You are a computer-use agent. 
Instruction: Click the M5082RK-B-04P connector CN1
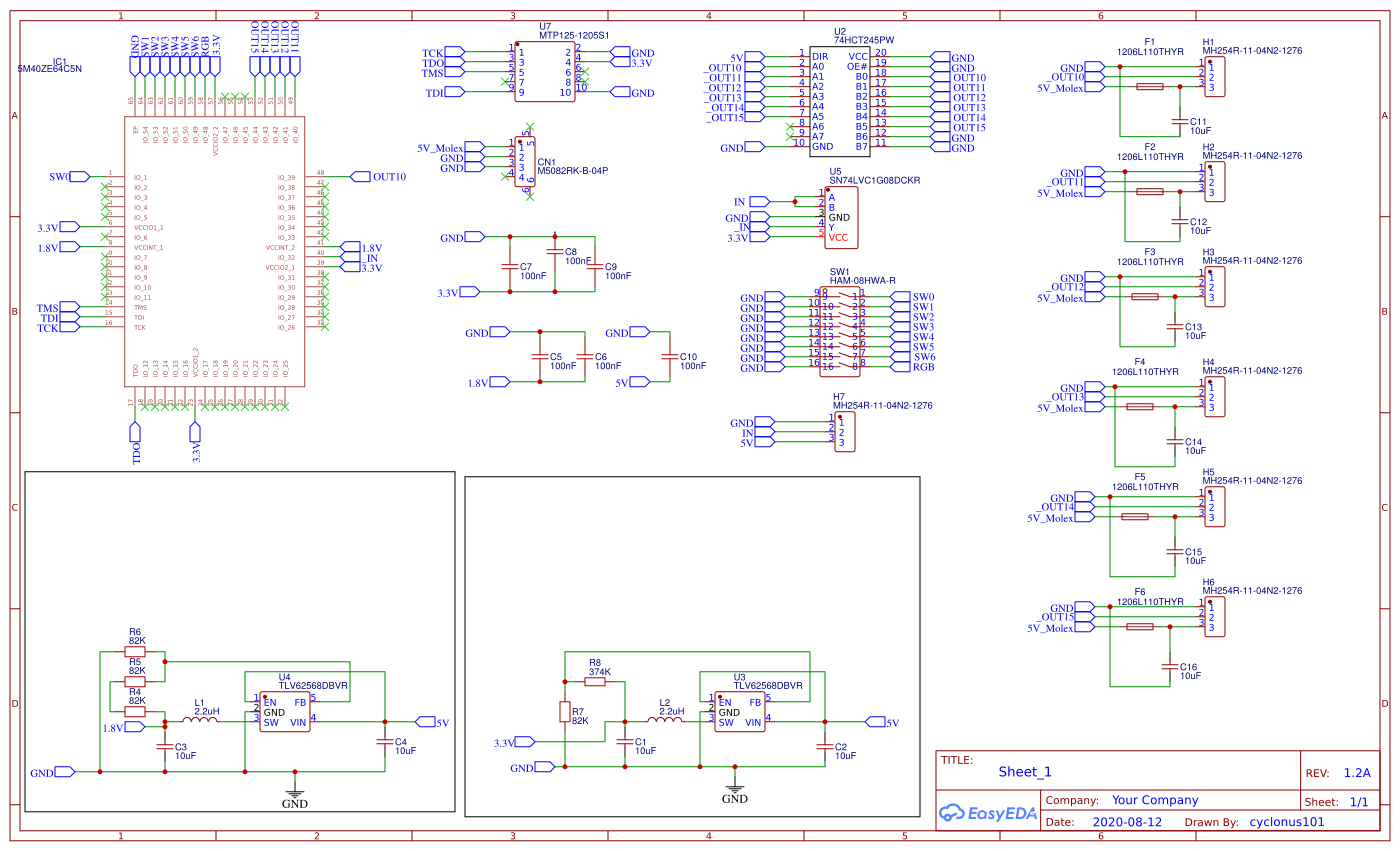coord(525,160)
